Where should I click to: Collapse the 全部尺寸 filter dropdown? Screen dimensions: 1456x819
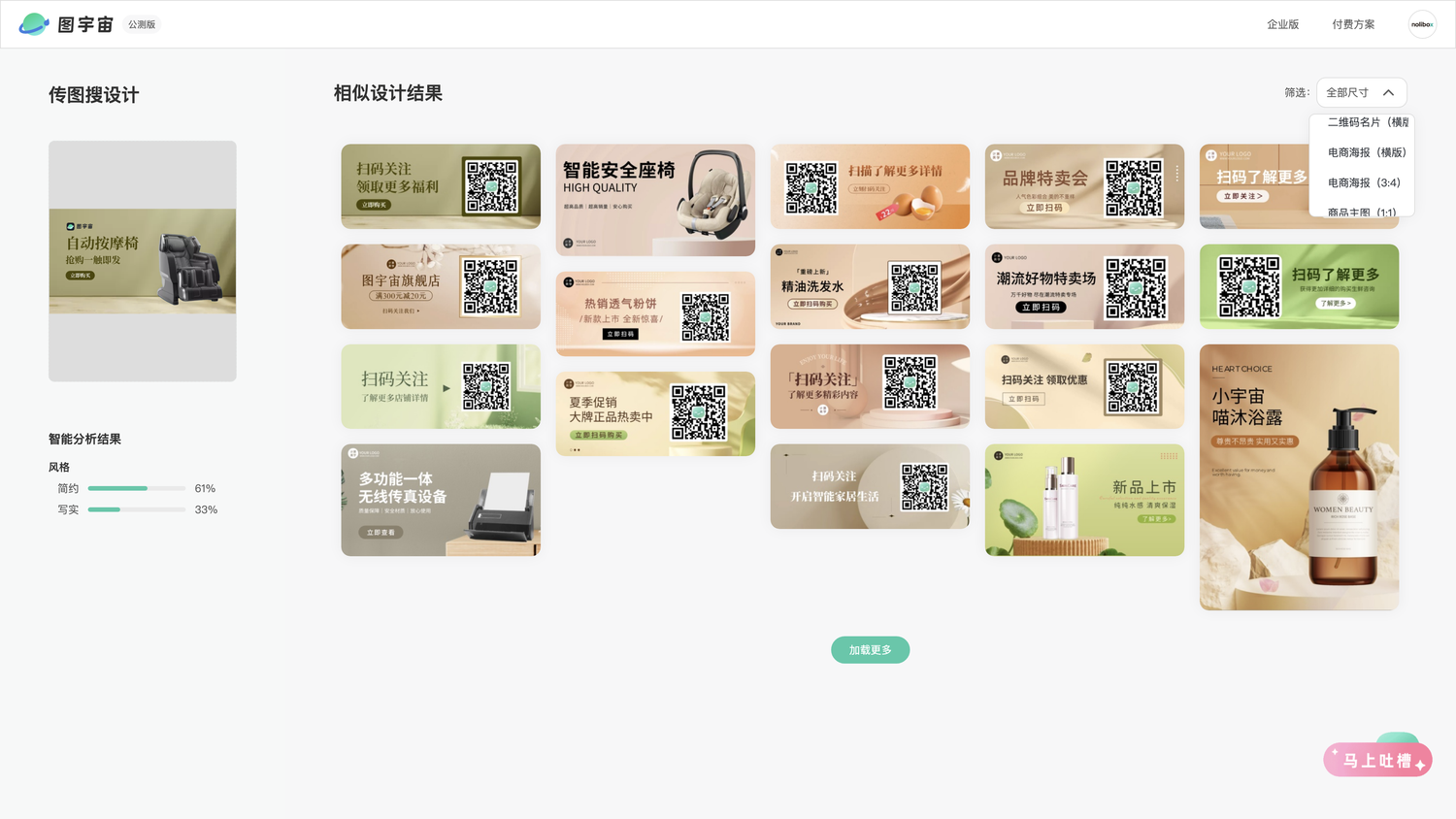click(x=1361, y=92)
